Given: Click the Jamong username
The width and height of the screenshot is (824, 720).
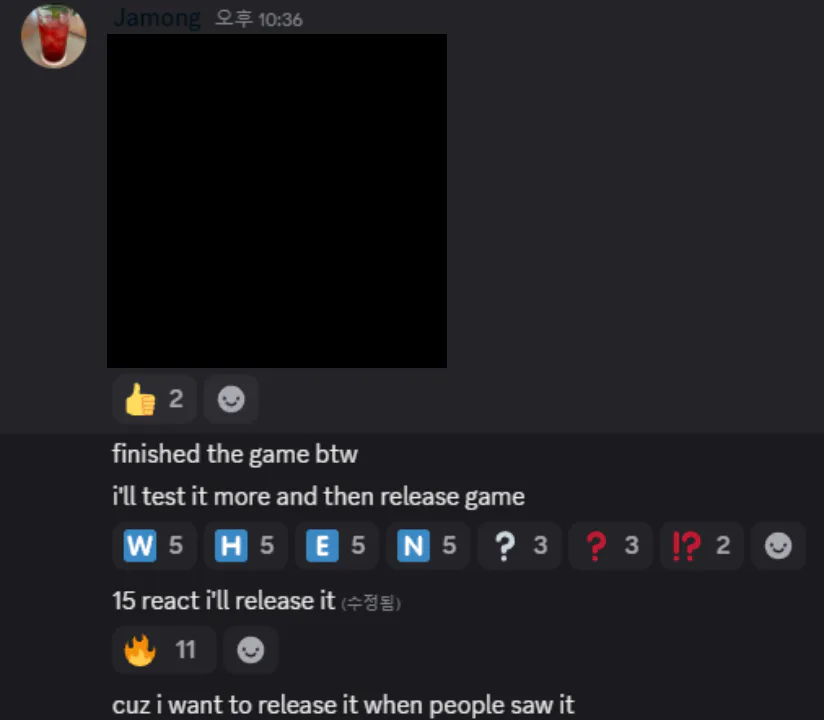Looking at the screenshot, I should 157,18.
